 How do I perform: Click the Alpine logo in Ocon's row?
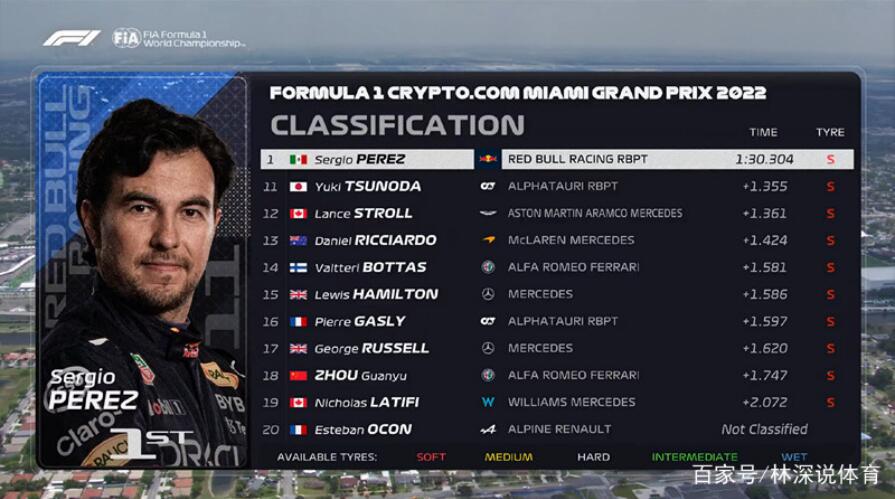488,429
